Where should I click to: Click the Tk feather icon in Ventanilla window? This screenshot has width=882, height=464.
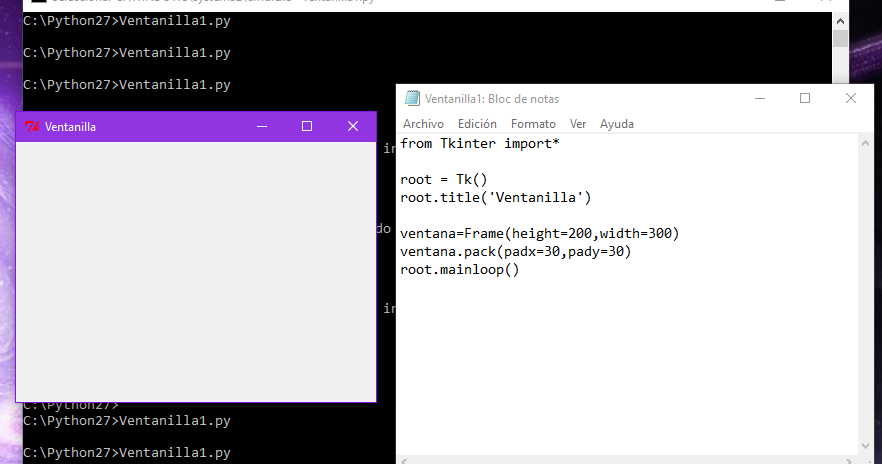32,127
